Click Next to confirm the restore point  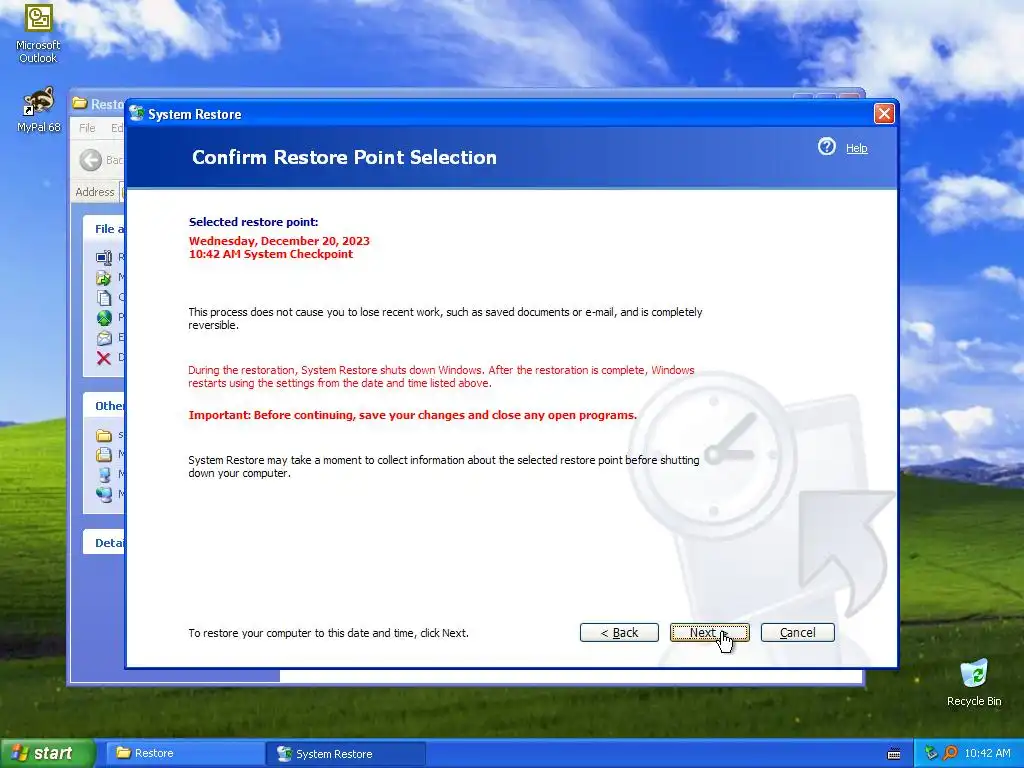tap(709, 632)
